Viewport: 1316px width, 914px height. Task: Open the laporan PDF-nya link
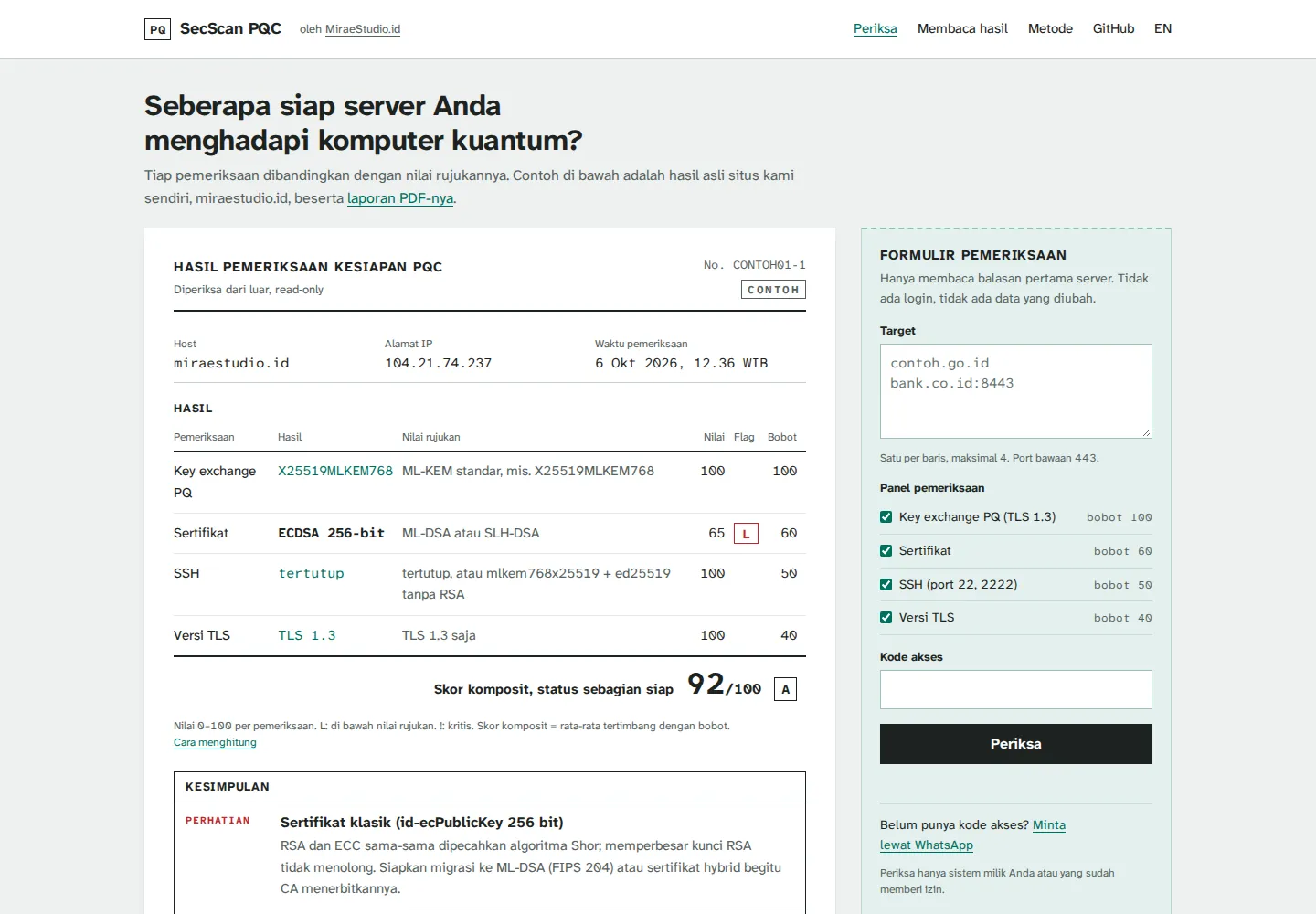coord(400,198)
